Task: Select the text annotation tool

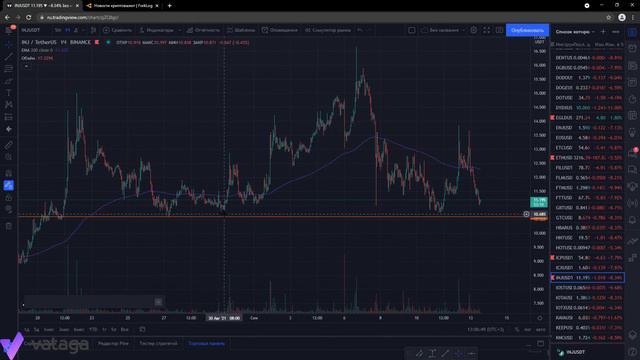Action: tap(9, 93)
